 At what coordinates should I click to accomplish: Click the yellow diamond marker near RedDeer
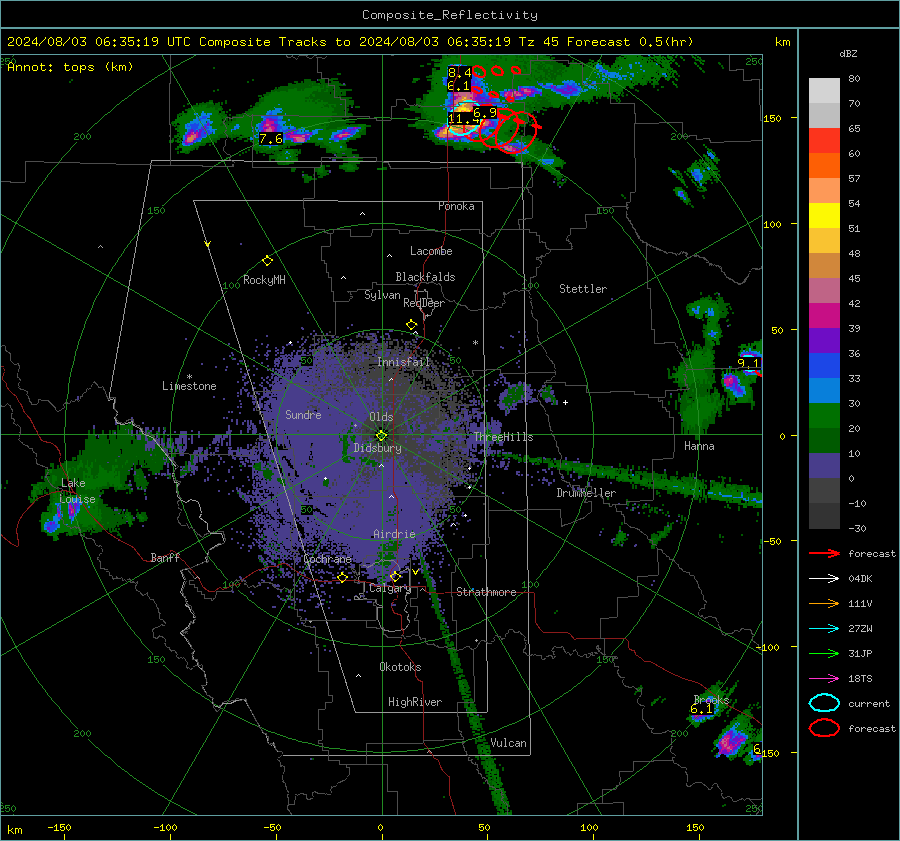point(412,325)
